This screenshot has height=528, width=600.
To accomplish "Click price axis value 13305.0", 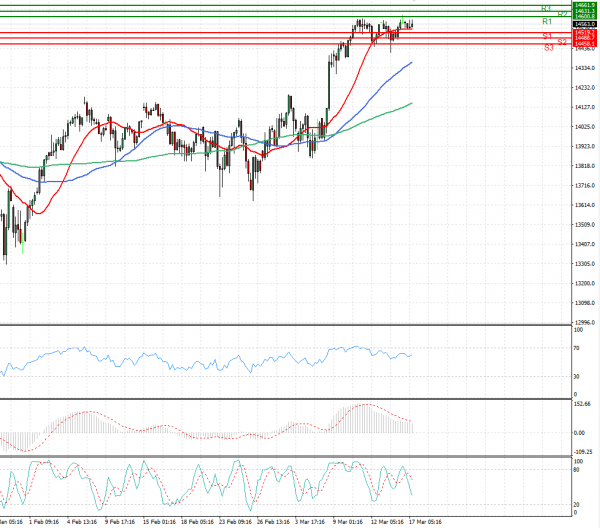I will (585, 264).
